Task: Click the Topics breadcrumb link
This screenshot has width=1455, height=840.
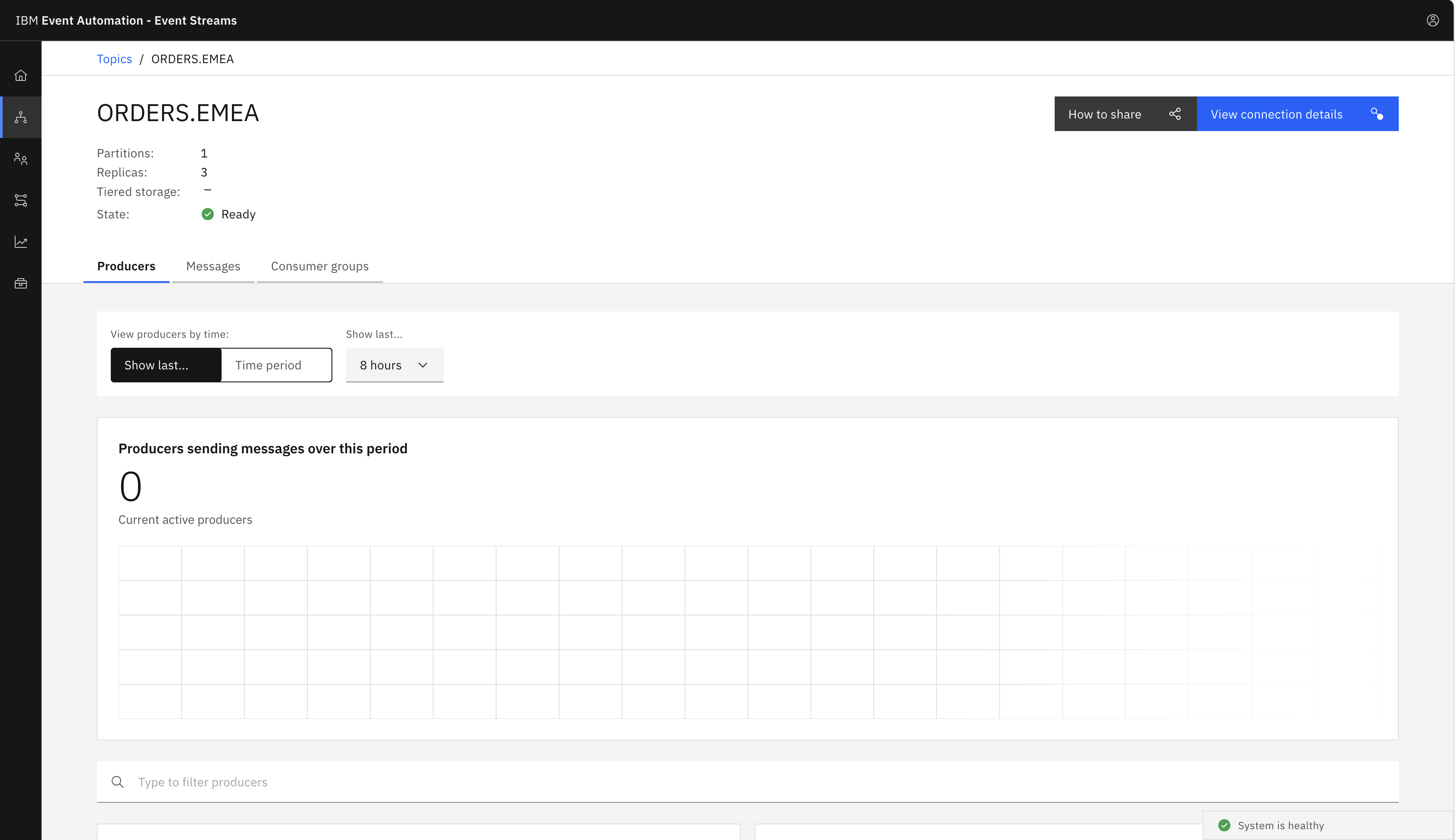Action: pyautogui.click(x=114, y=59)
